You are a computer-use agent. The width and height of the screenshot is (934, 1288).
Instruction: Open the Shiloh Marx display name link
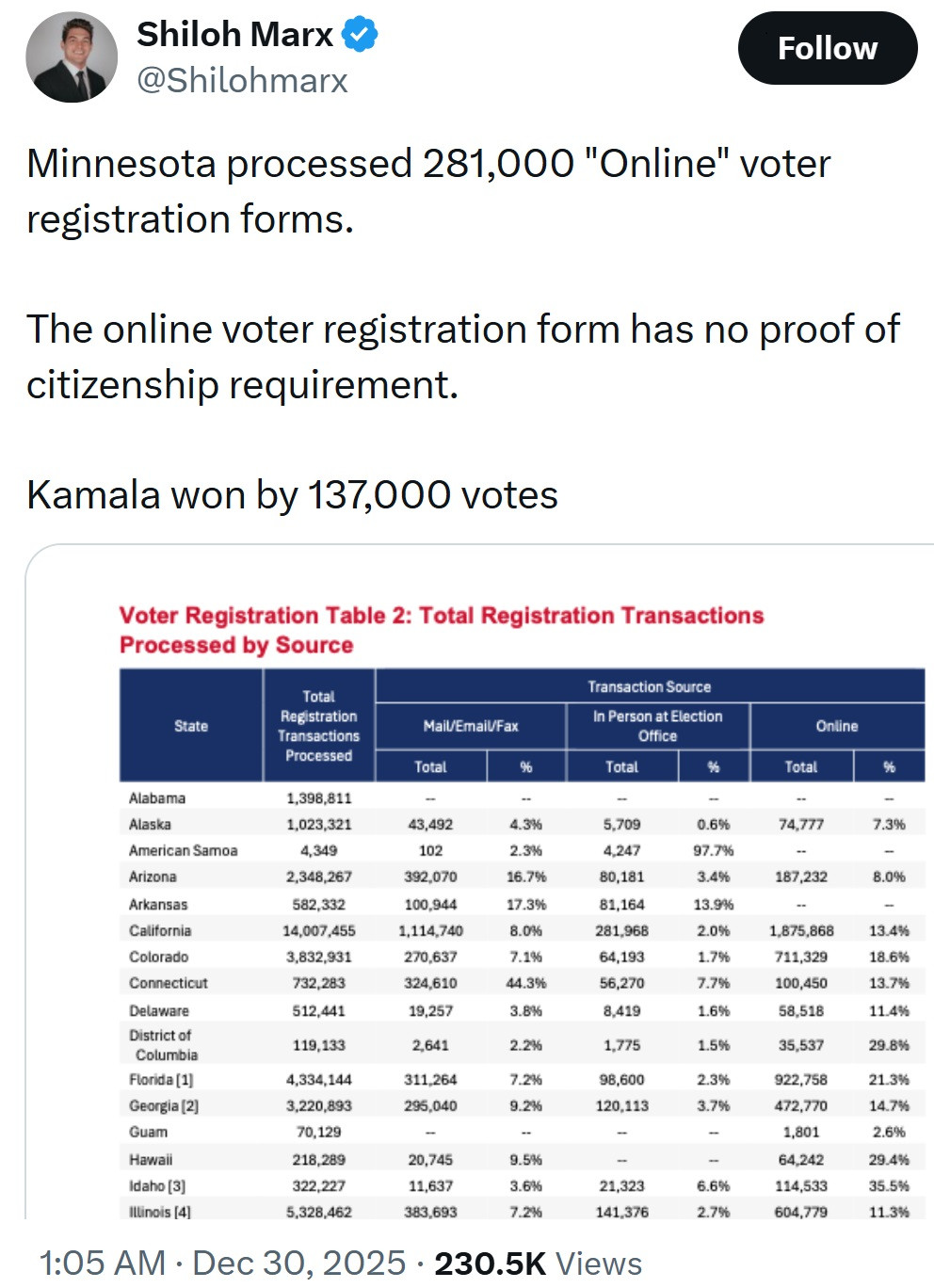234,35
